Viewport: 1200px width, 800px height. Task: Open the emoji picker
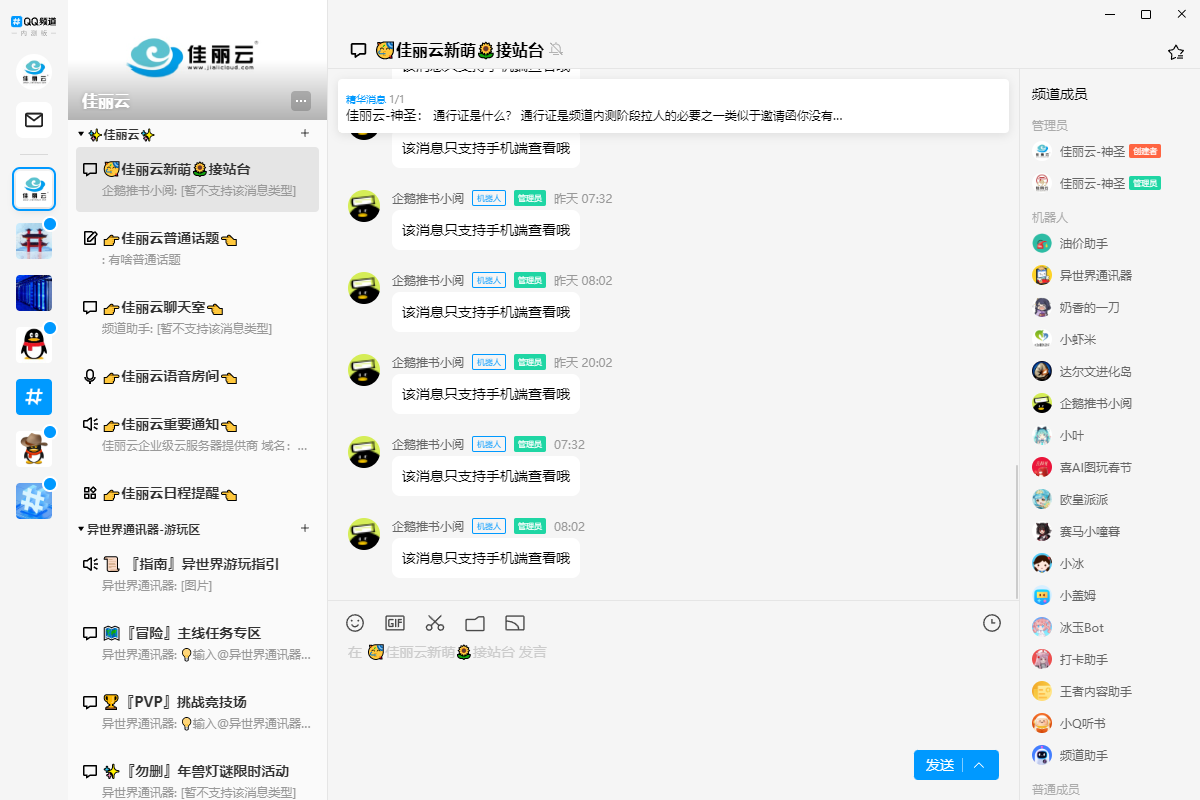(x=355, y=623)
